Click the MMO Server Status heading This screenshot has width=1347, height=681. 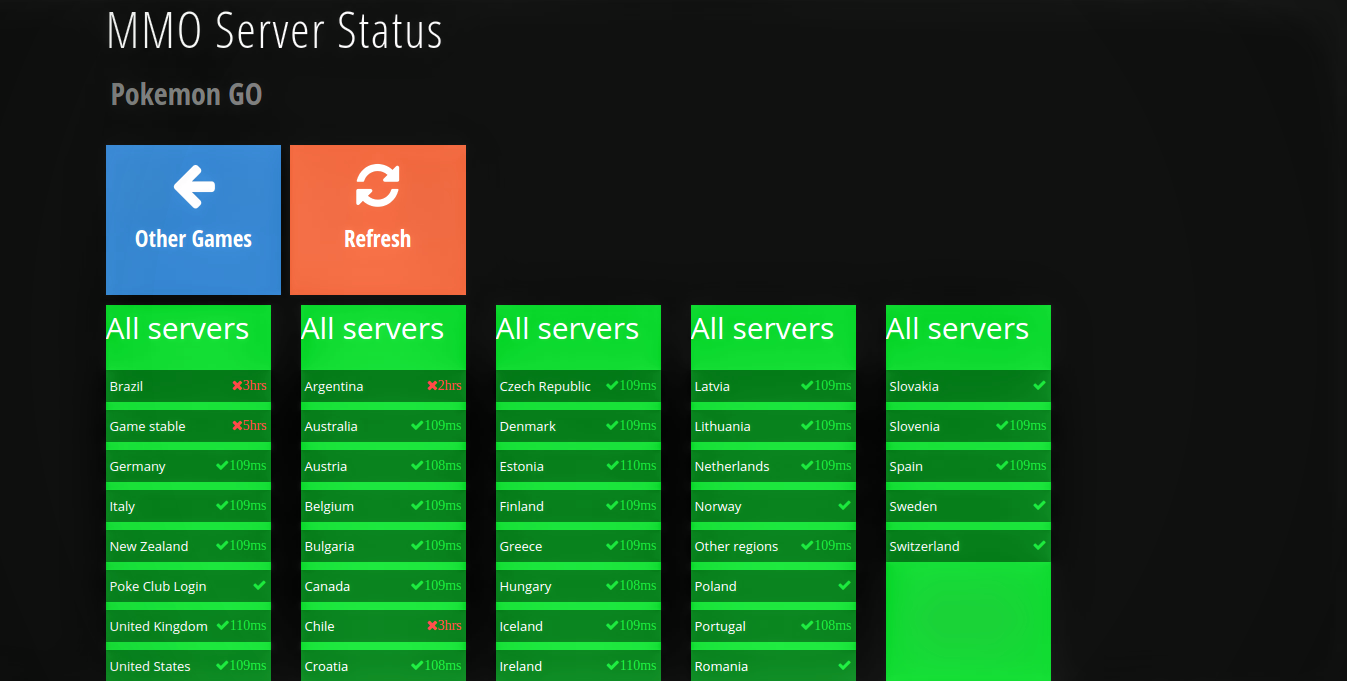274,31
